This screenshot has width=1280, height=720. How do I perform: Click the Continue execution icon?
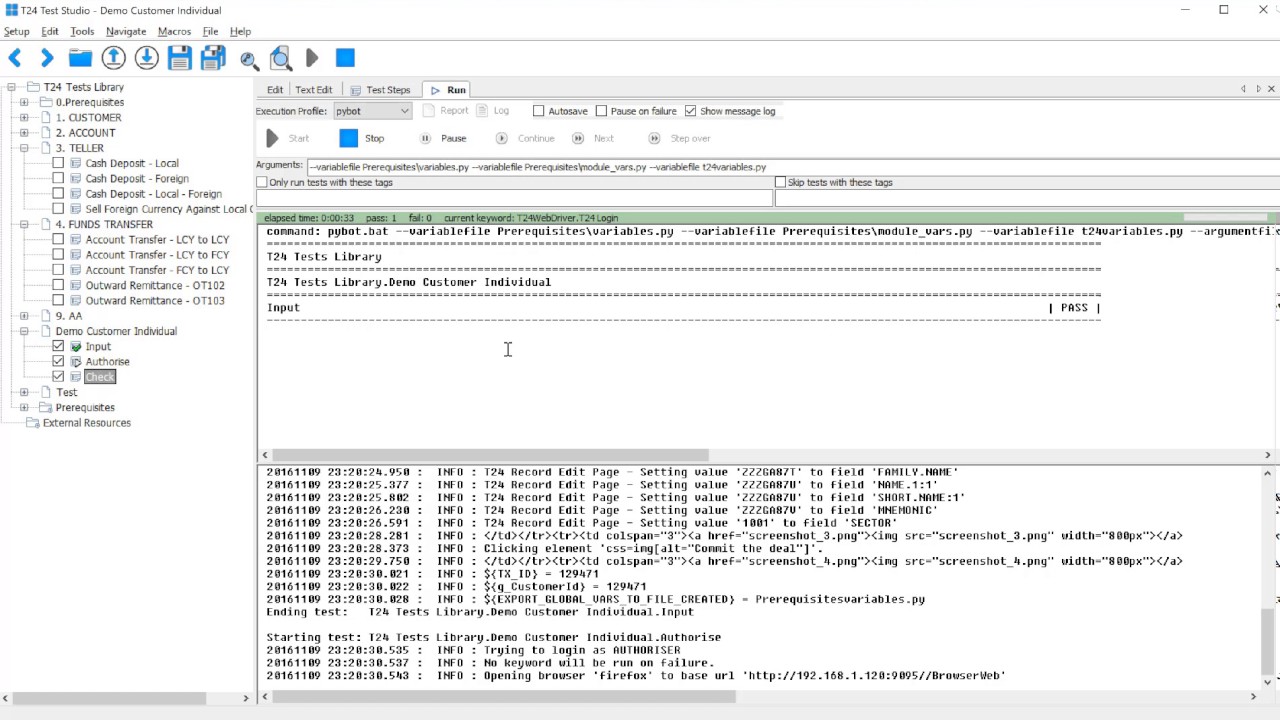click(x=502, y=139)
